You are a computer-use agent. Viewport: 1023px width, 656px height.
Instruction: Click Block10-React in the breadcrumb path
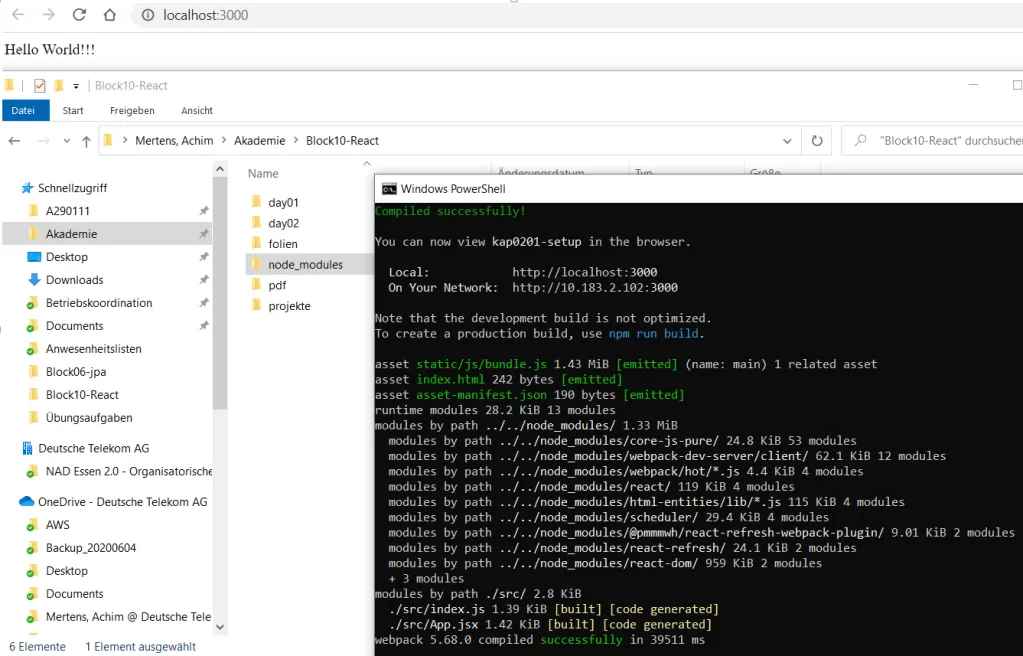343,141
